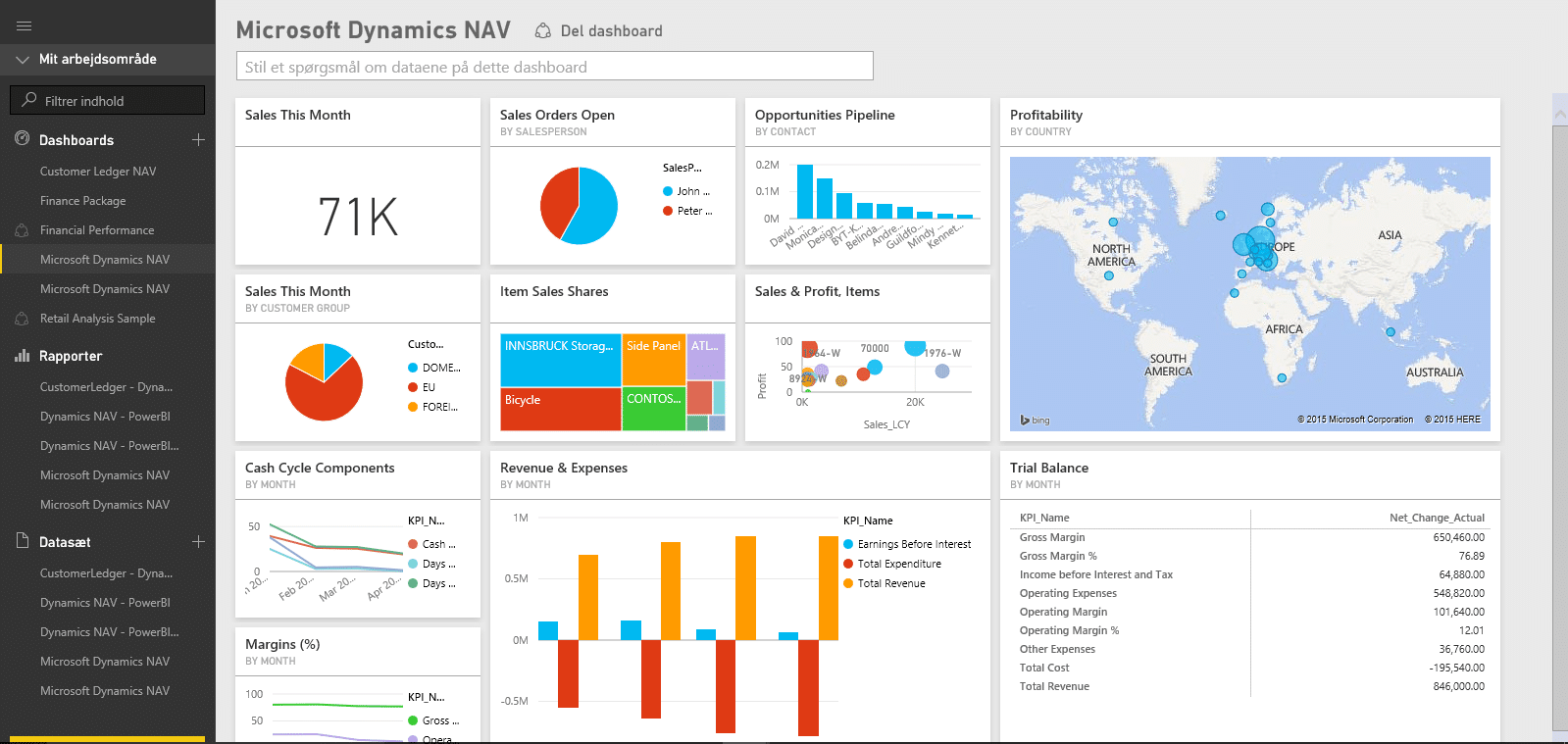Click Gross Margin row in Trial Balance
The height and width of the screenshot is (744, 1568).
(x=1252, y=537)
